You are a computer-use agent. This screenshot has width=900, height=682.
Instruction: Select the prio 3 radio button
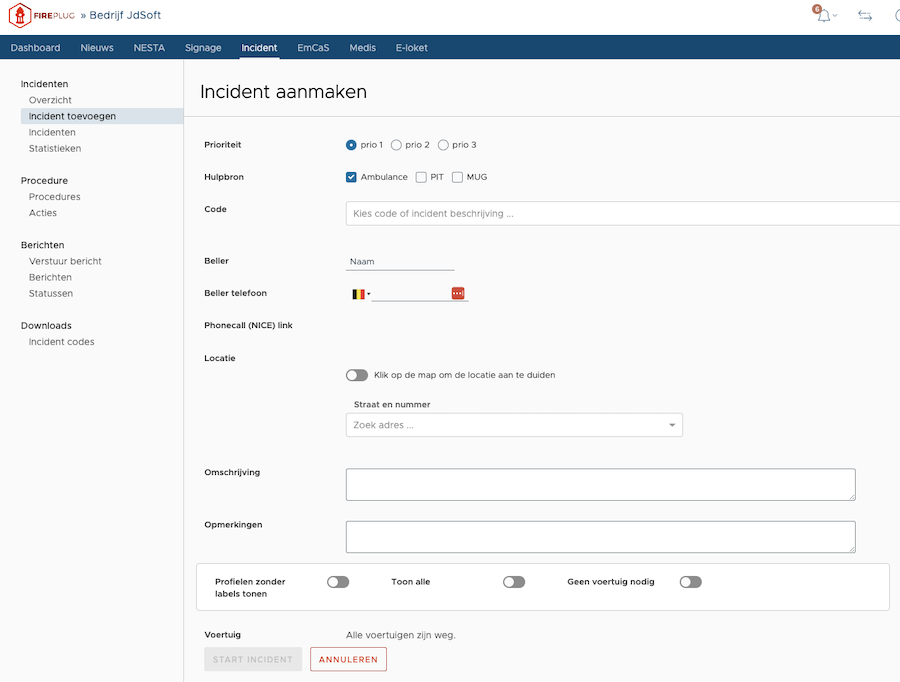point(443,145)
